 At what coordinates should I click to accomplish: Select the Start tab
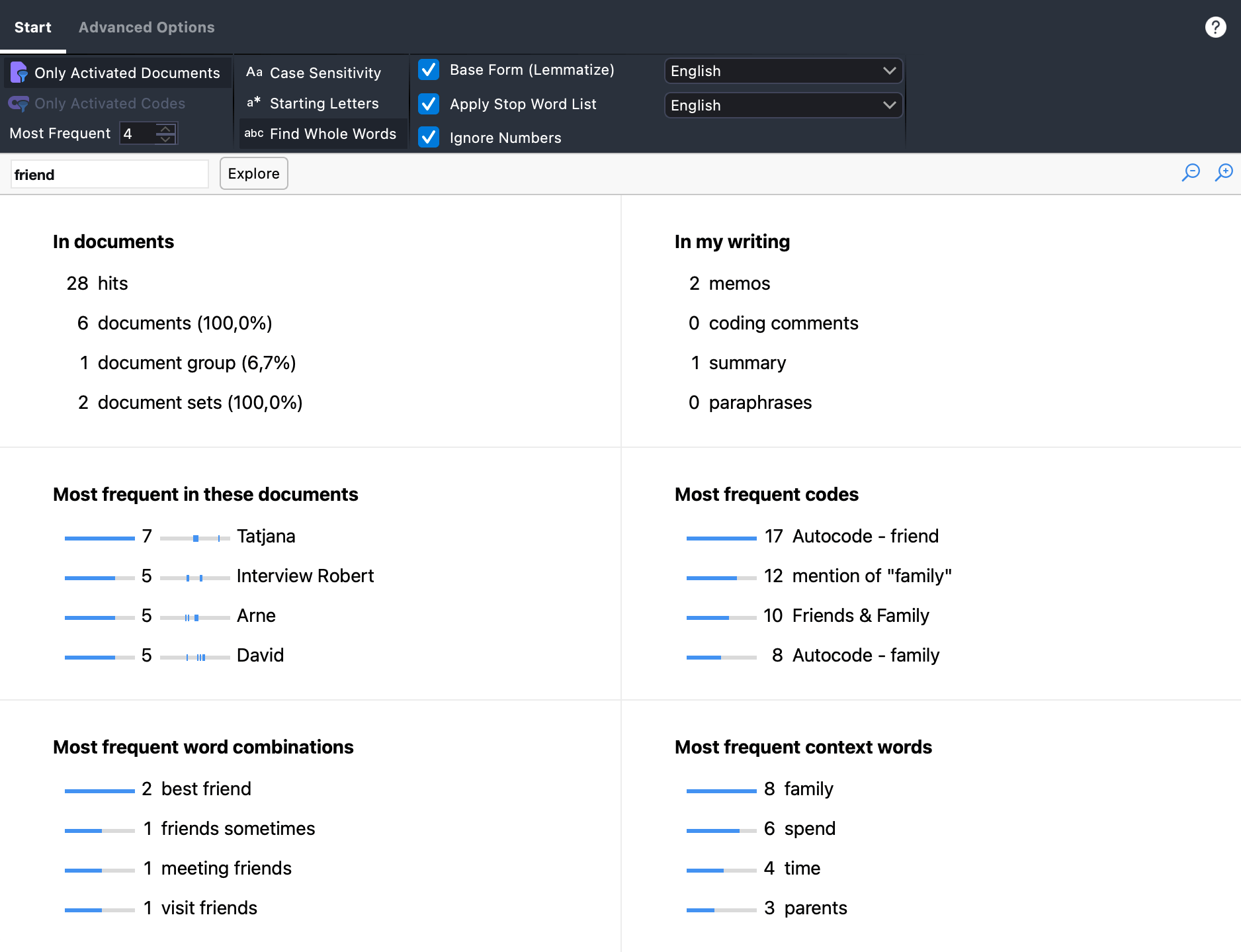(32, 27)
